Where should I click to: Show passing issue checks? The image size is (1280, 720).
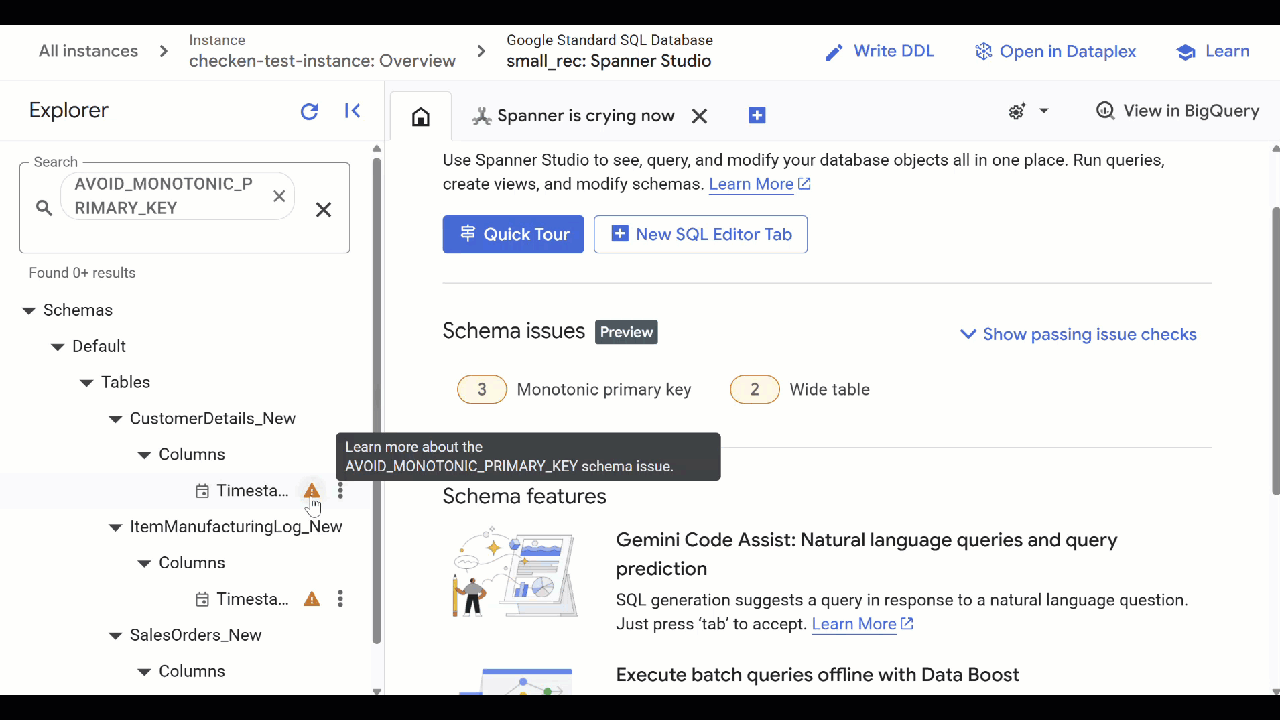click(1078, 334)
